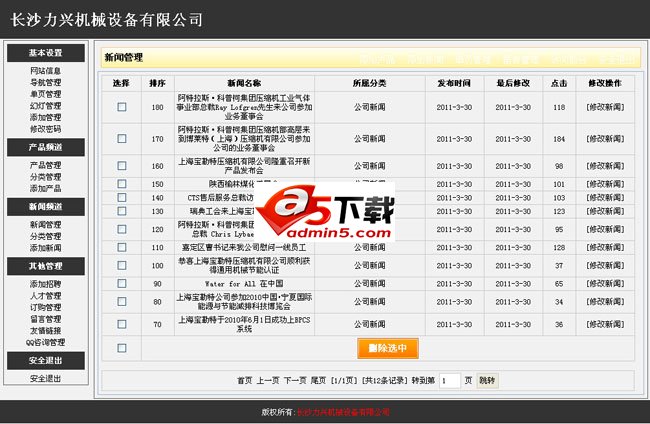
Task: Click the 产品频道 section header
Action: click(x=46, y=147)
